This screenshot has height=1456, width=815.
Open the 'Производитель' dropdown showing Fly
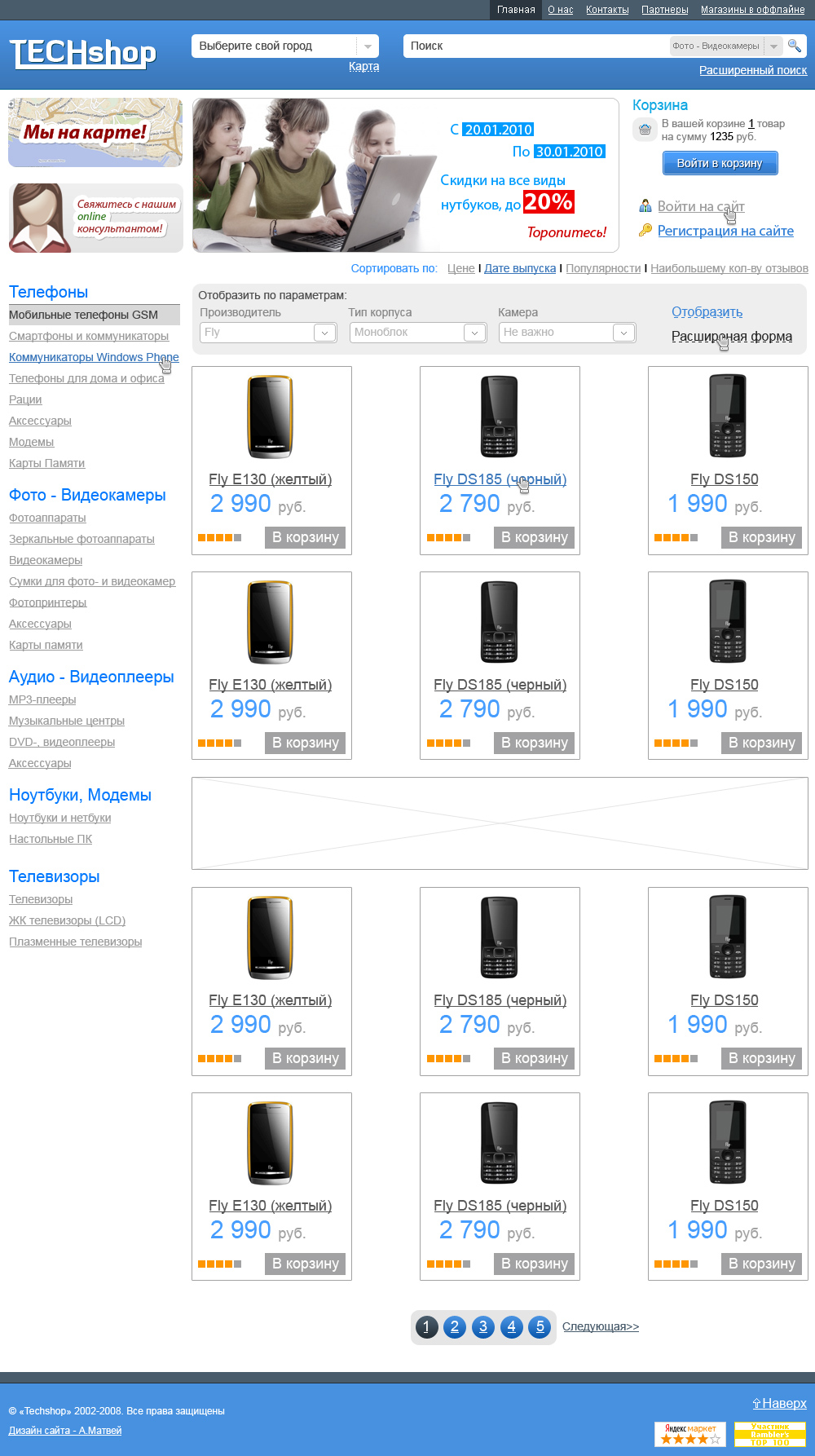324,333
